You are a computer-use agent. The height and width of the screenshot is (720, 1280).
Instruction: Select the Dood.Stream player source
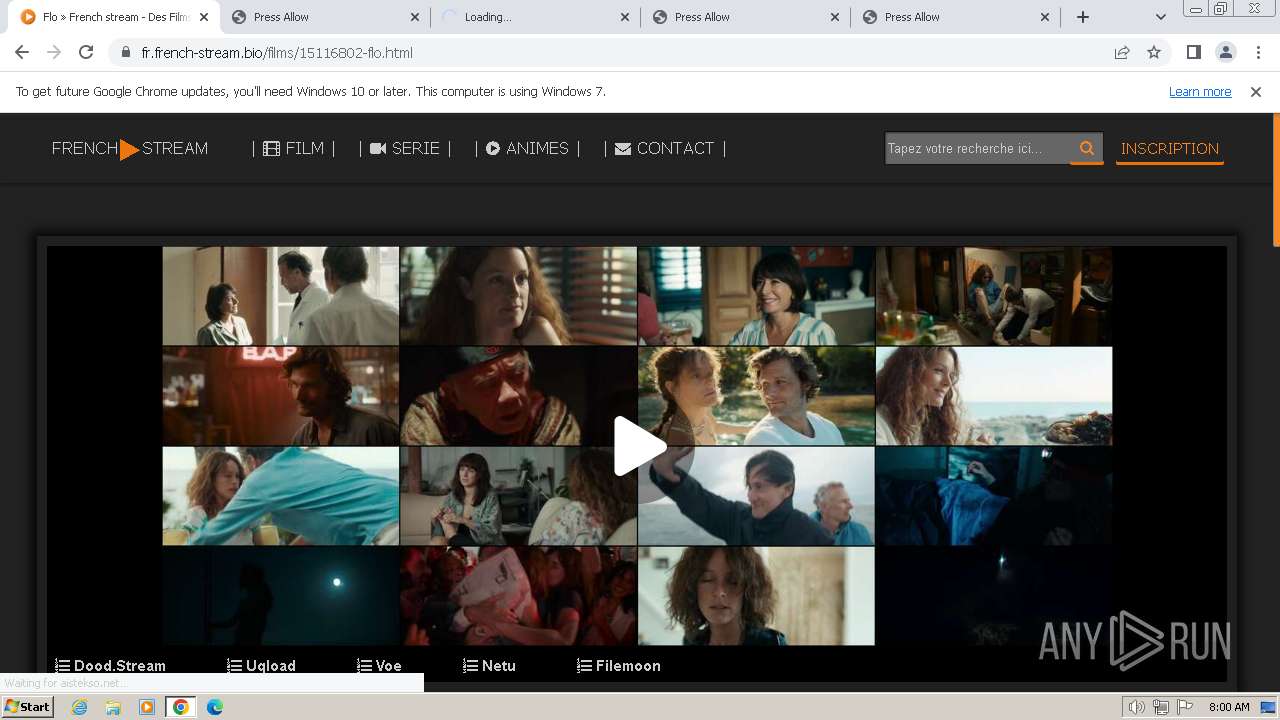tap(110, 666)
